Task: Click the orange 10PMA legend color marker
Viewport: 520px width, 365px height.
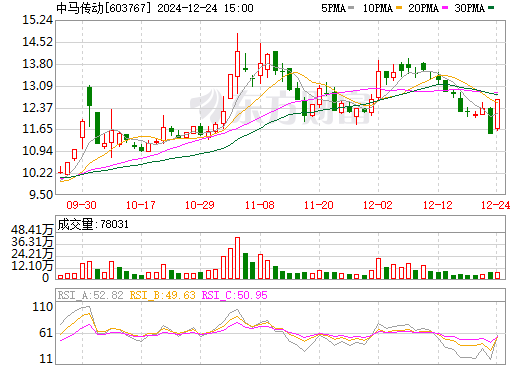Action: click(398, 7)
